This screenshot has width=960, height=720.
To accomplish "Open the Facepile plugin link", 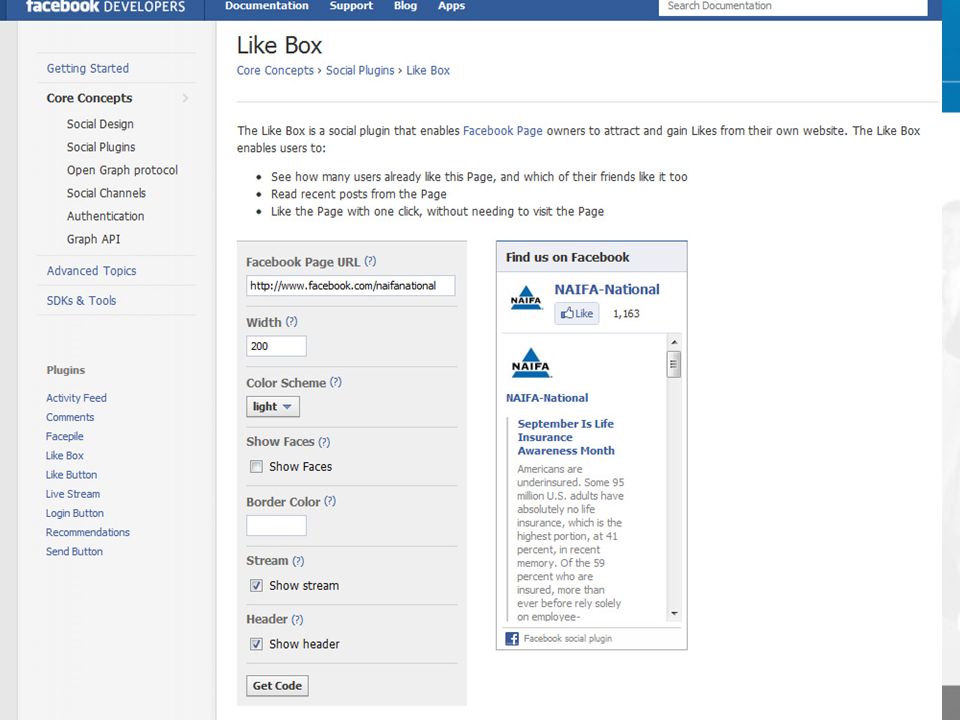I will pyautogui.click(x=64, y=437).
